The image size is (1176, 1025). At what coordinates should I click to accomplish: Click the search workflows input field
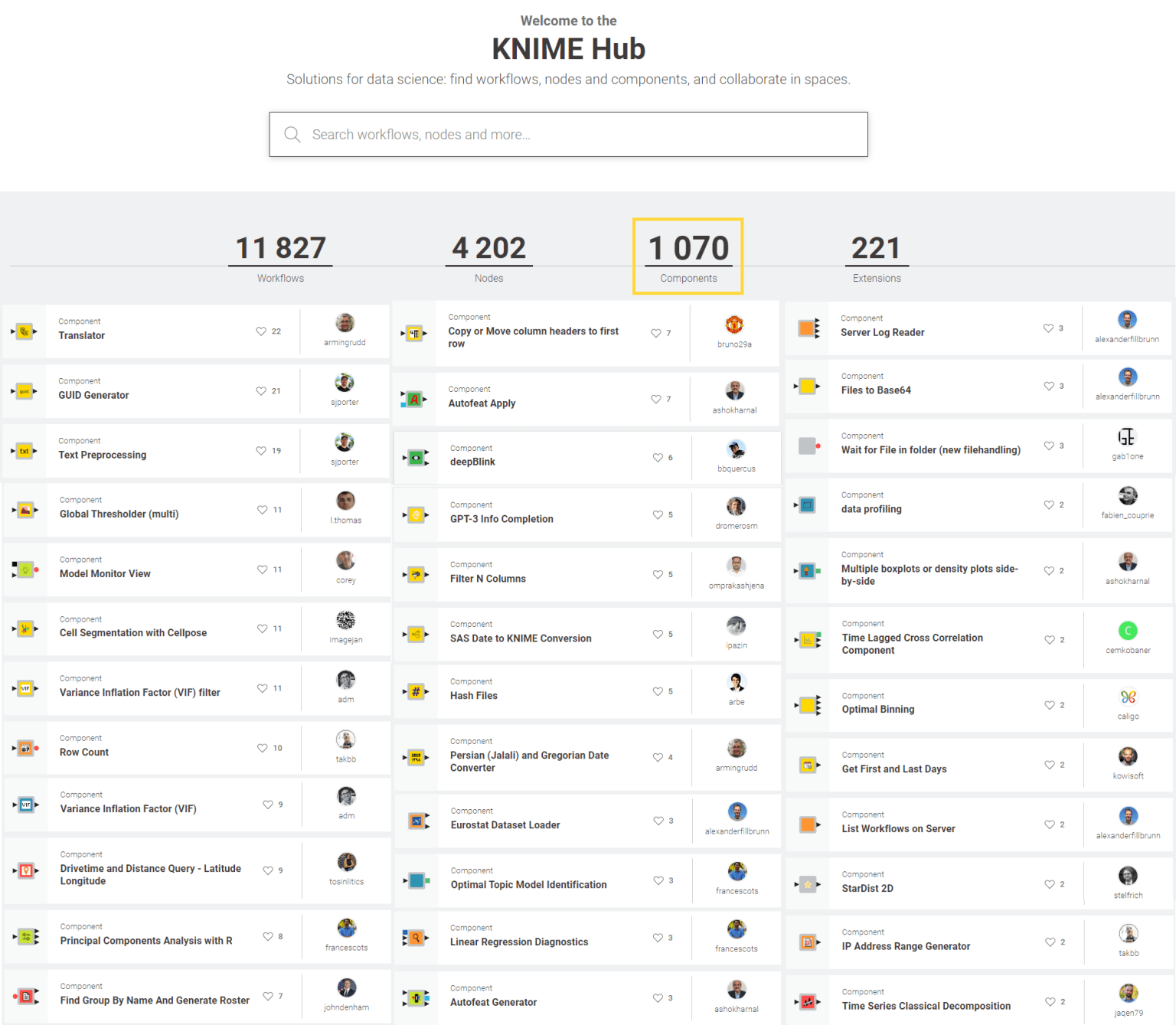tap(568, 134)
